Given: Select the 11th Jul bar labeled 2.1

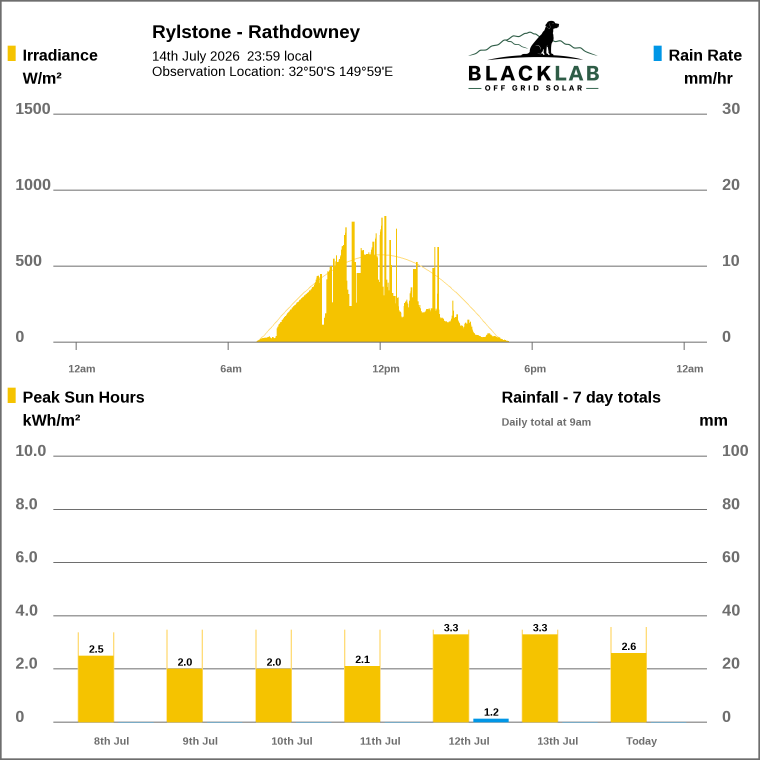Looking at the screenshot, I should point(362,694).
